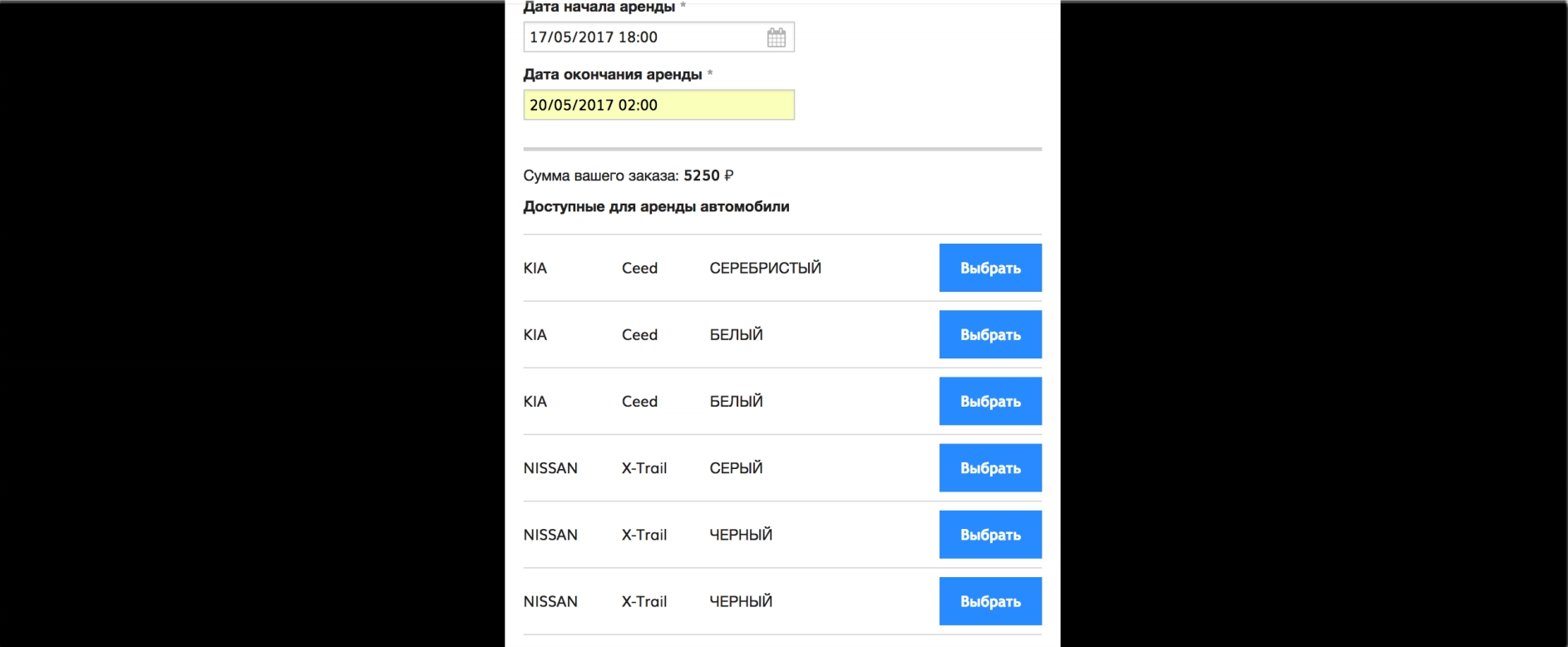Pick the first black Nissan X-Trail

(x=989, y=534)
